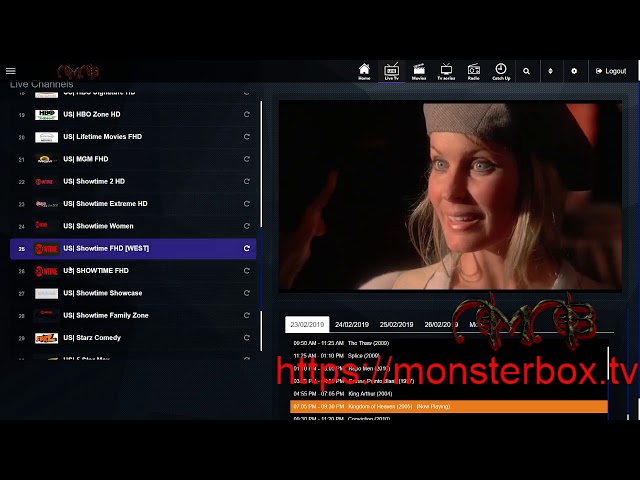
Task: Reload Showtime Showcase channel
Action: tap(247, 293)
